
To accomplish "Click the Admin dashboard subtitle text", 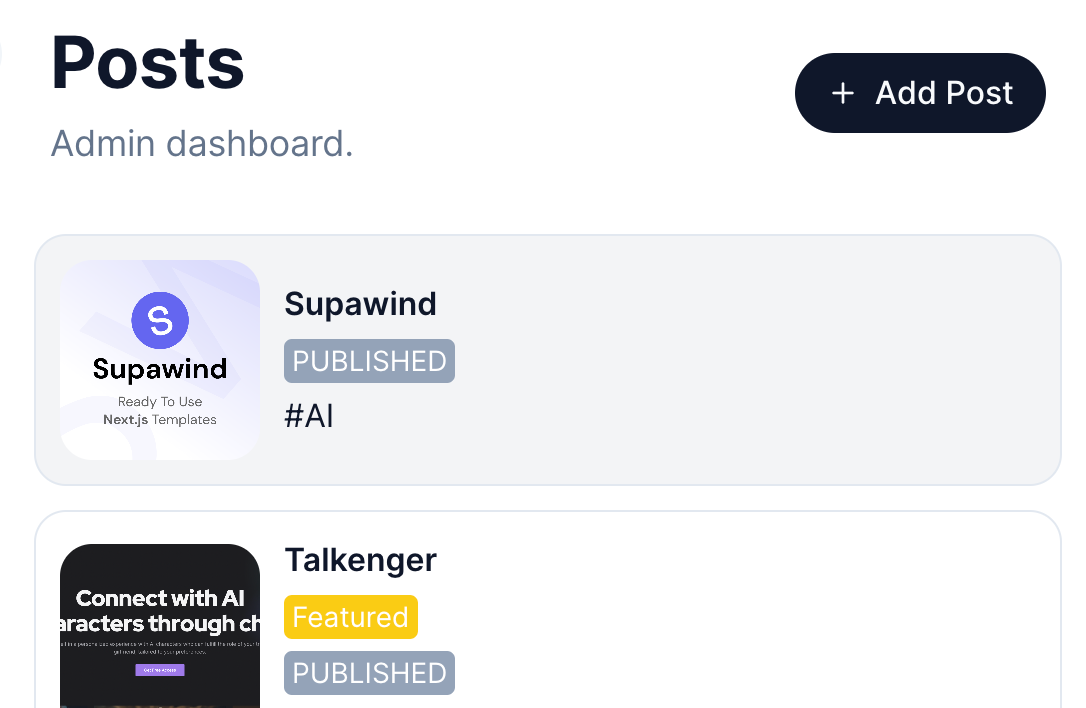I will pos(202,144).
